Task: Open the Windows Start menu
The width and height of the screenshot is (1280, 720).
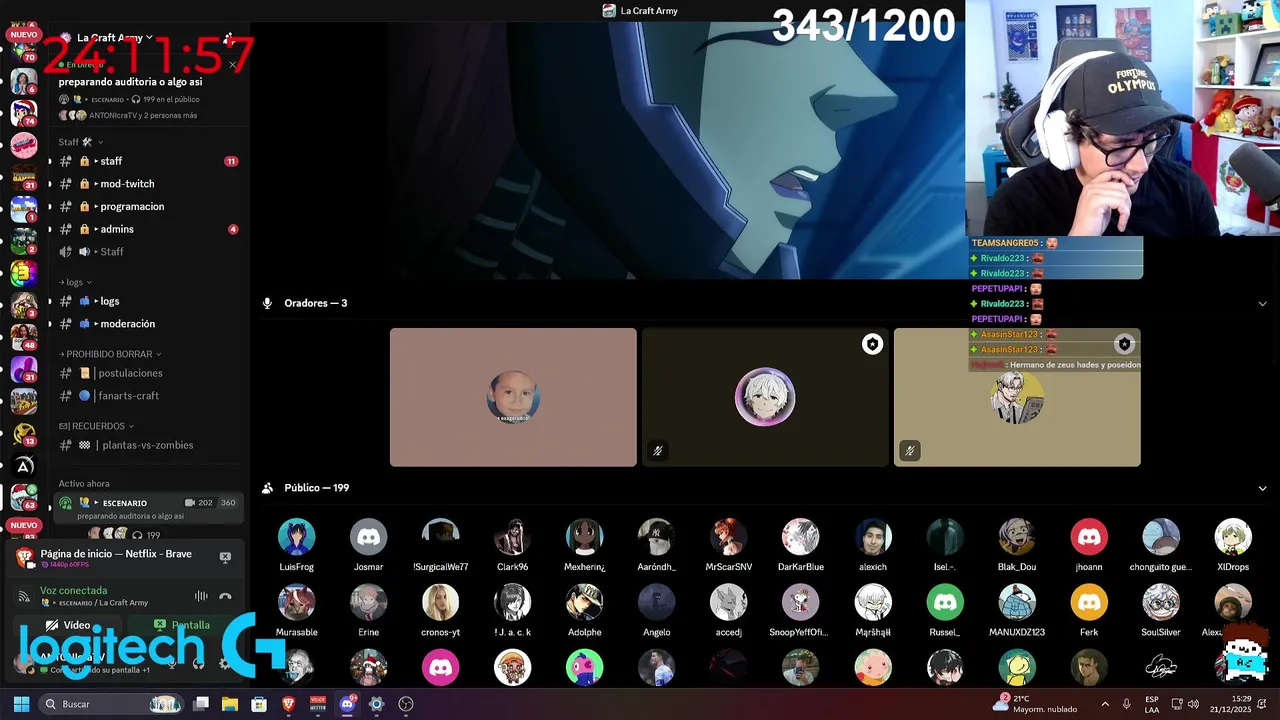Action: 21,704
